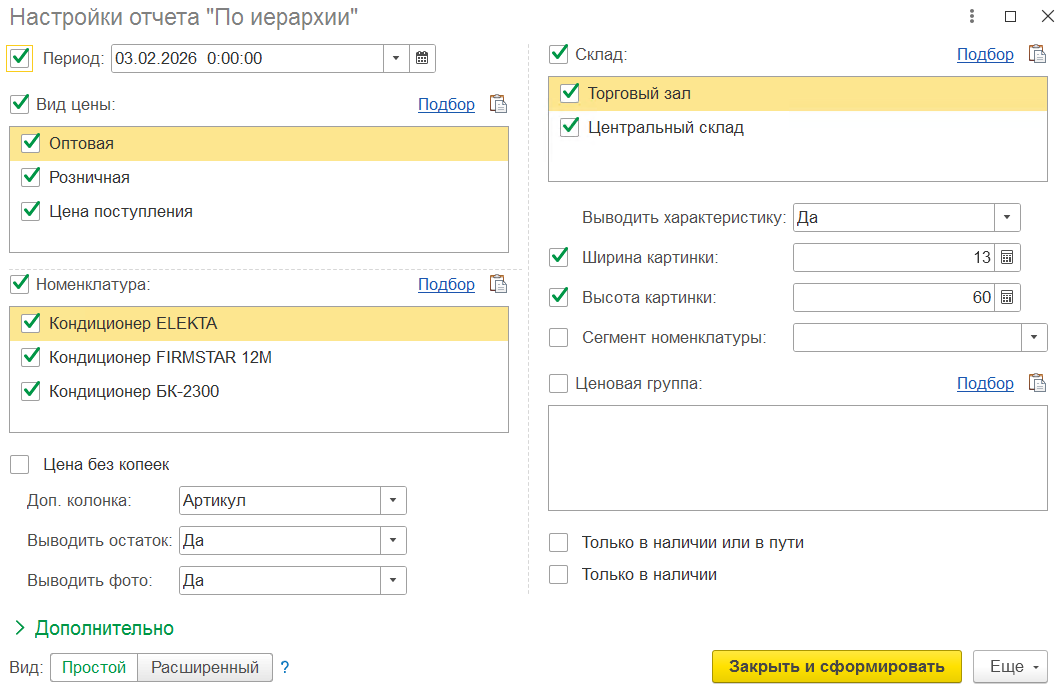Paste from clipboard into Вид цены list
Screen dimensions: 1061x691
pyautogui.click(x=499, y=104)
